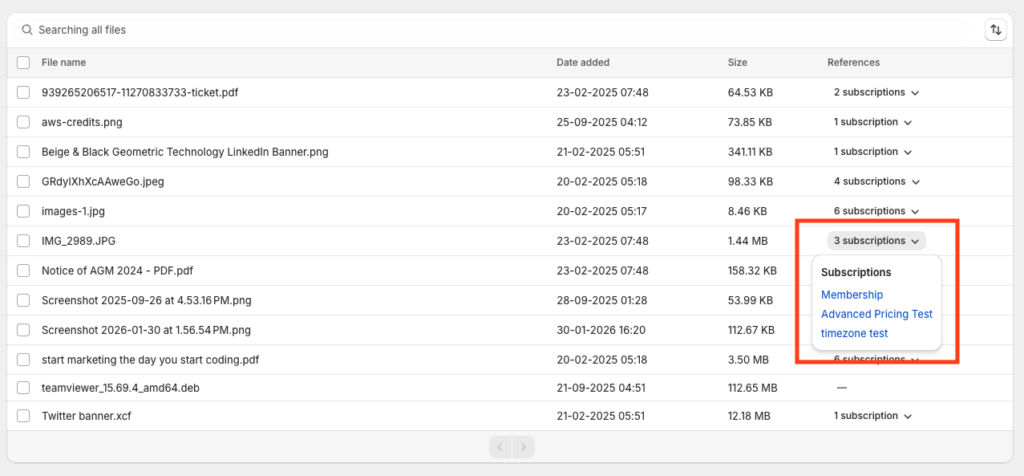
Task: Open the Advanced Pricing Test subscription
Action: coord(876,314)
